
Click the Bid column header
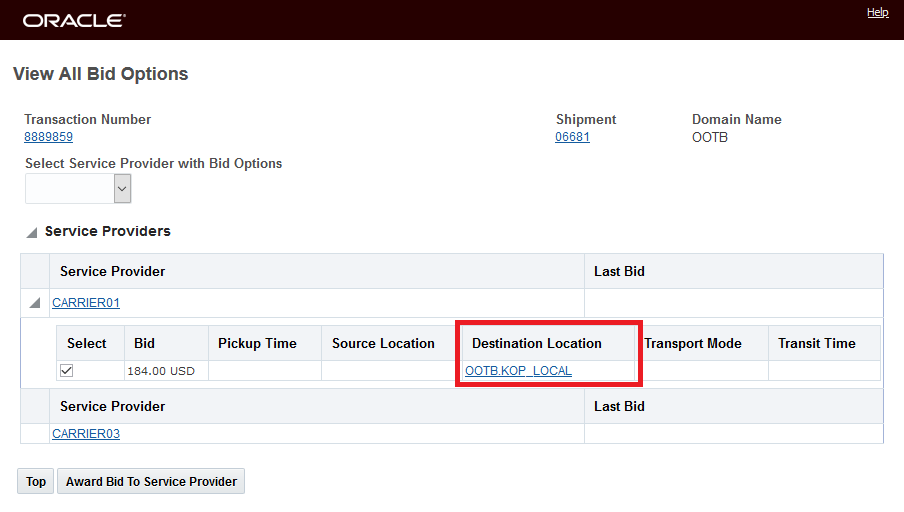coord(144,343)
